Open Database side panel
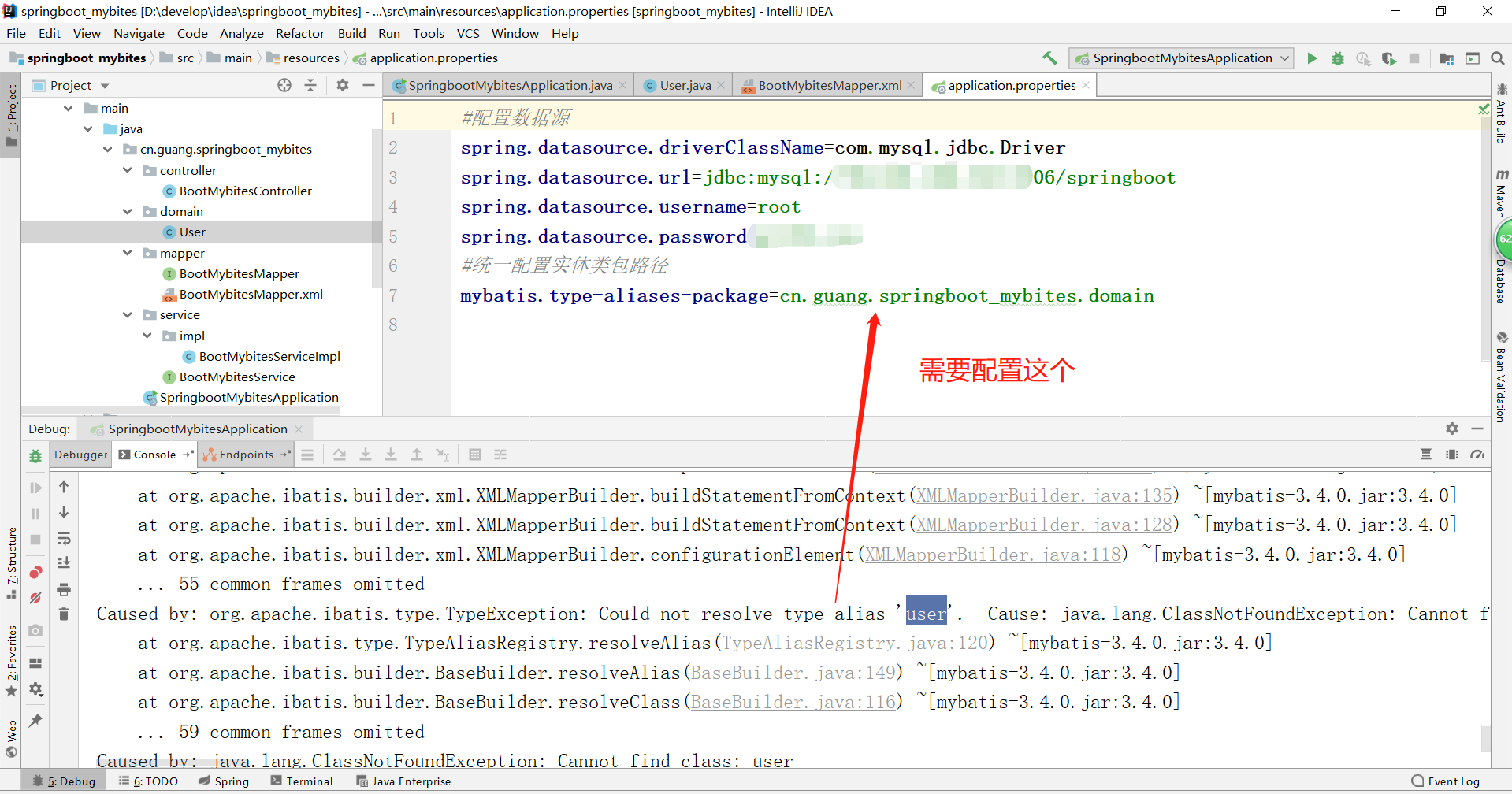Image resolution: width=1512 pixels, height=794 pixels. tap(1501, 280)
